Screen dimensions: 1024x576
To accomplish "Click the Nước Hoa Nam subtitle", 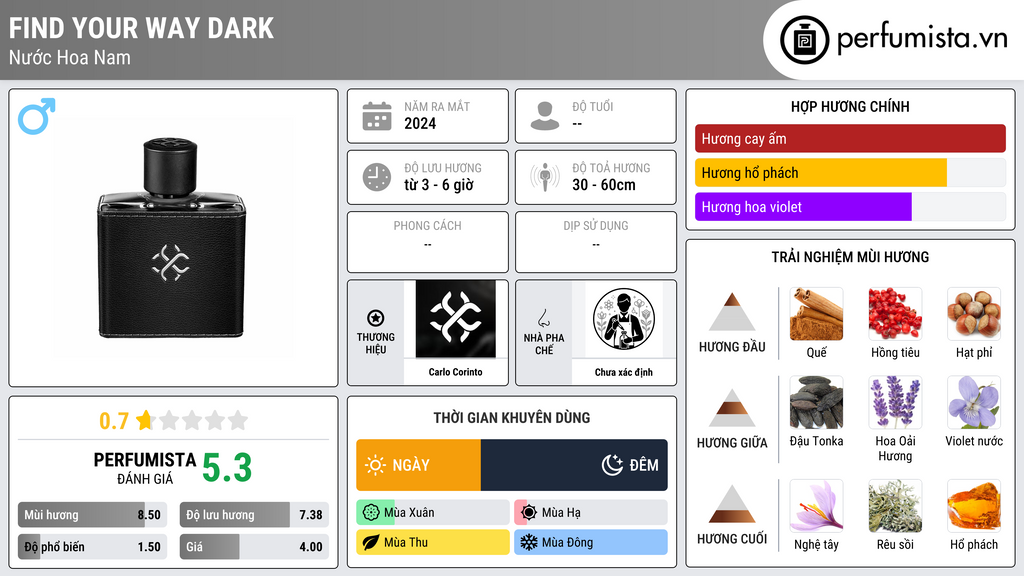I will pos(69,57).
